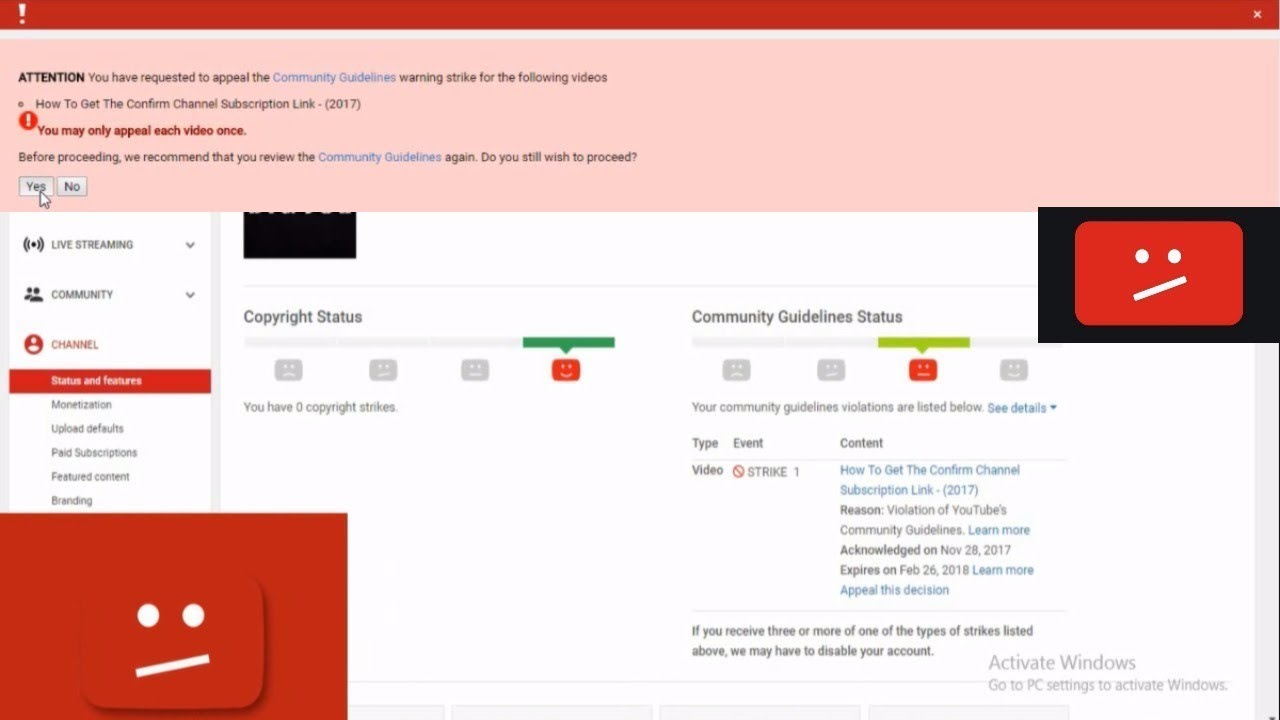This screenshot has height=720, width=1280.
Task: Open Featured content page
Action: point(90,477)
